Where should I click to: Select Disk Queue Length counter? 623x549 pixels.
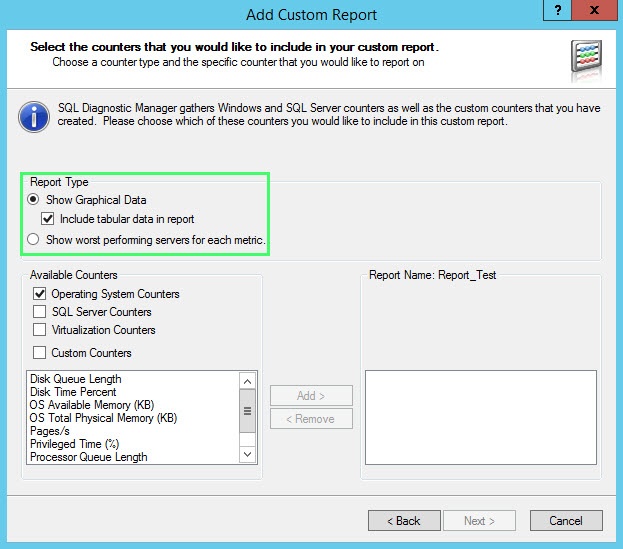(x=76, y=380)
